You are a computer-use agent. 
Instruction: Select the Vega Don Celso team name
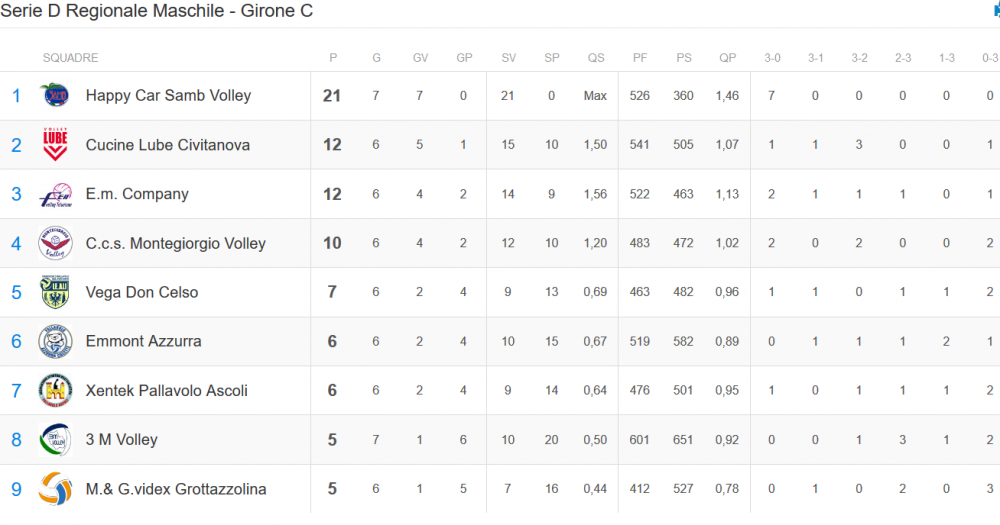coord(142,292)
